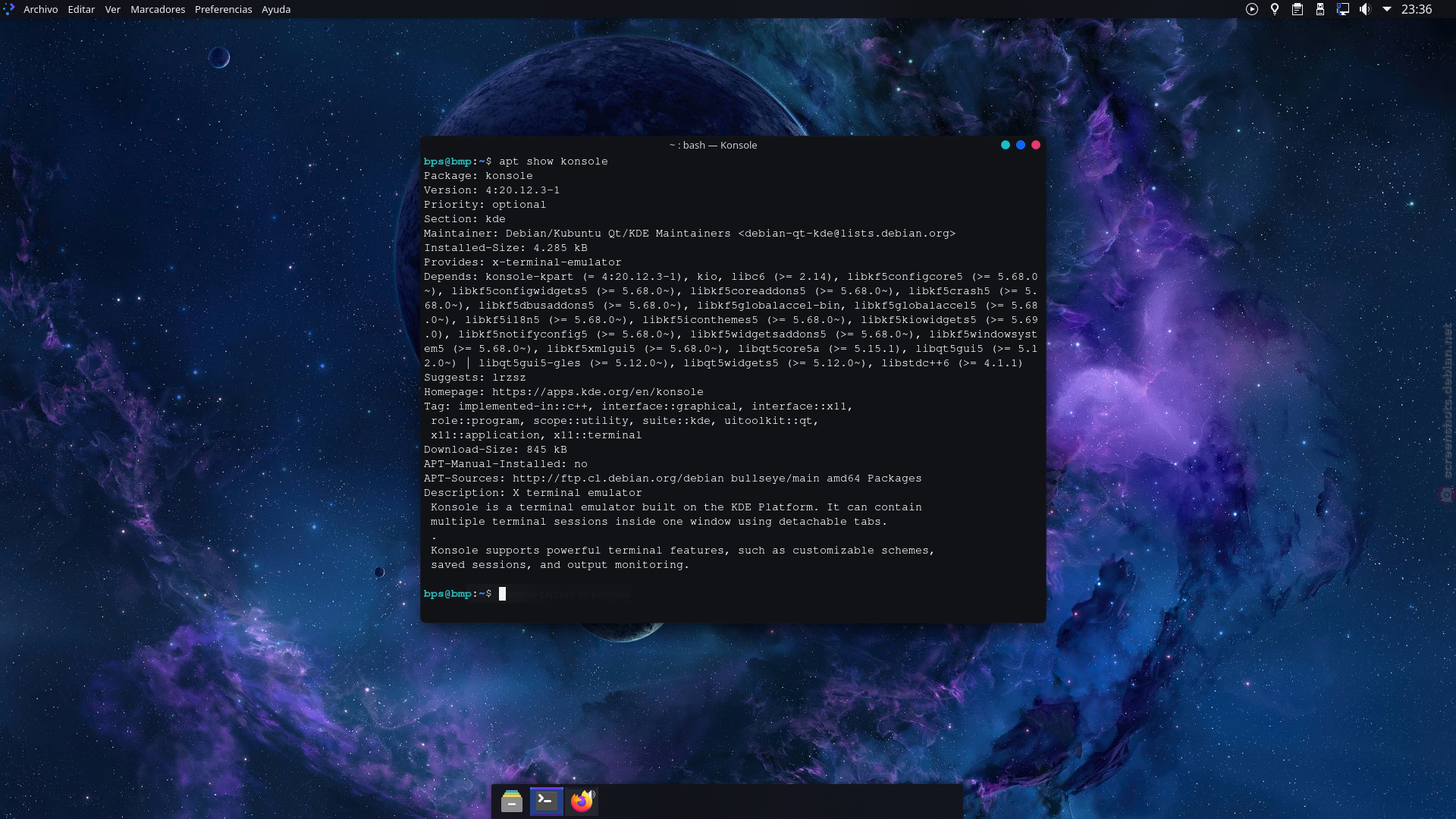1456x819 pixels.
Task: Click the 'Provides: x-terminal-emulator' line
Action: click(x=522, y=262)
